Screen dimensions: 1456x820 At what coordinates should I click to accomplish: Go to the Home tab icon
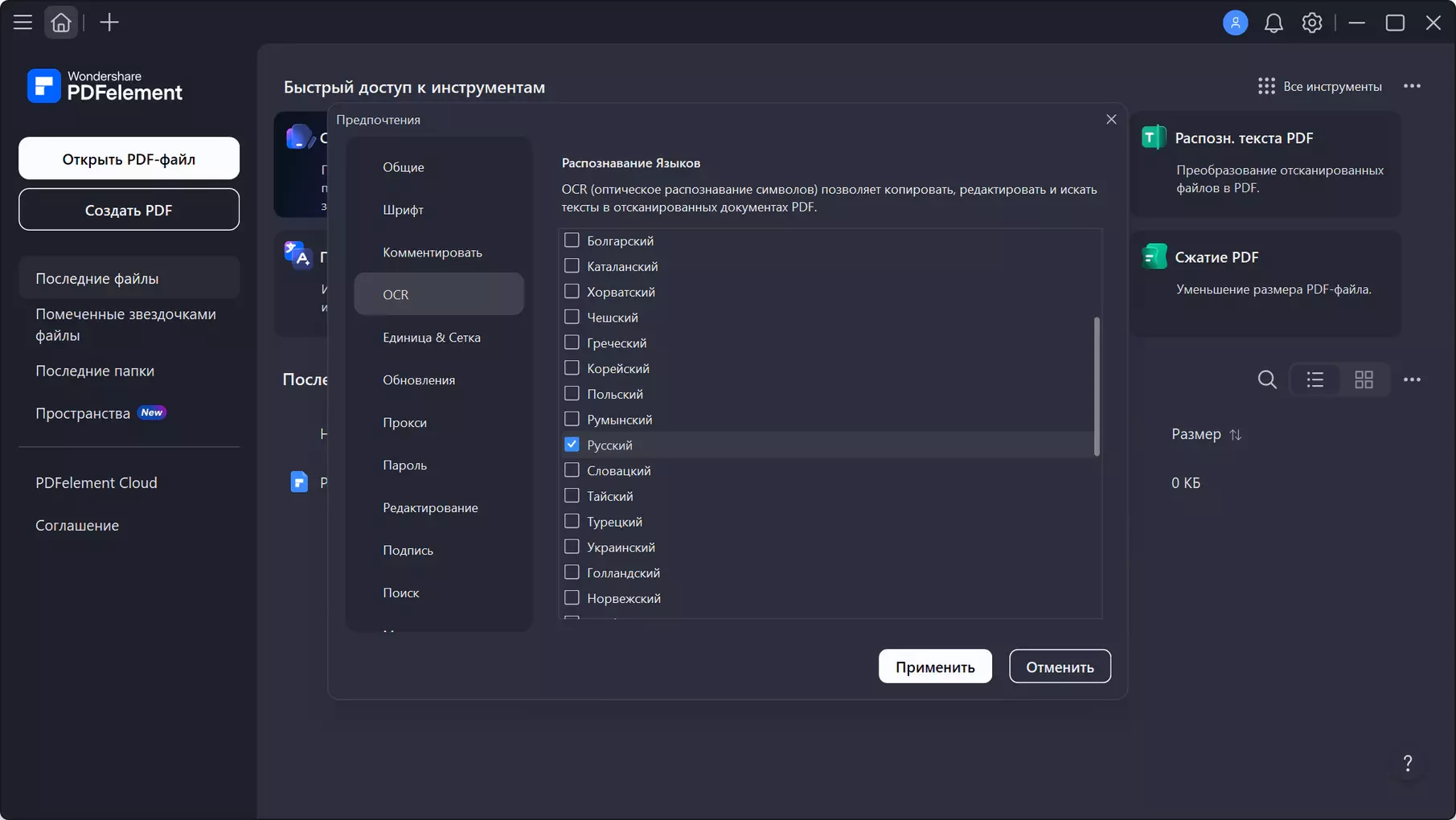coord(61,23)
